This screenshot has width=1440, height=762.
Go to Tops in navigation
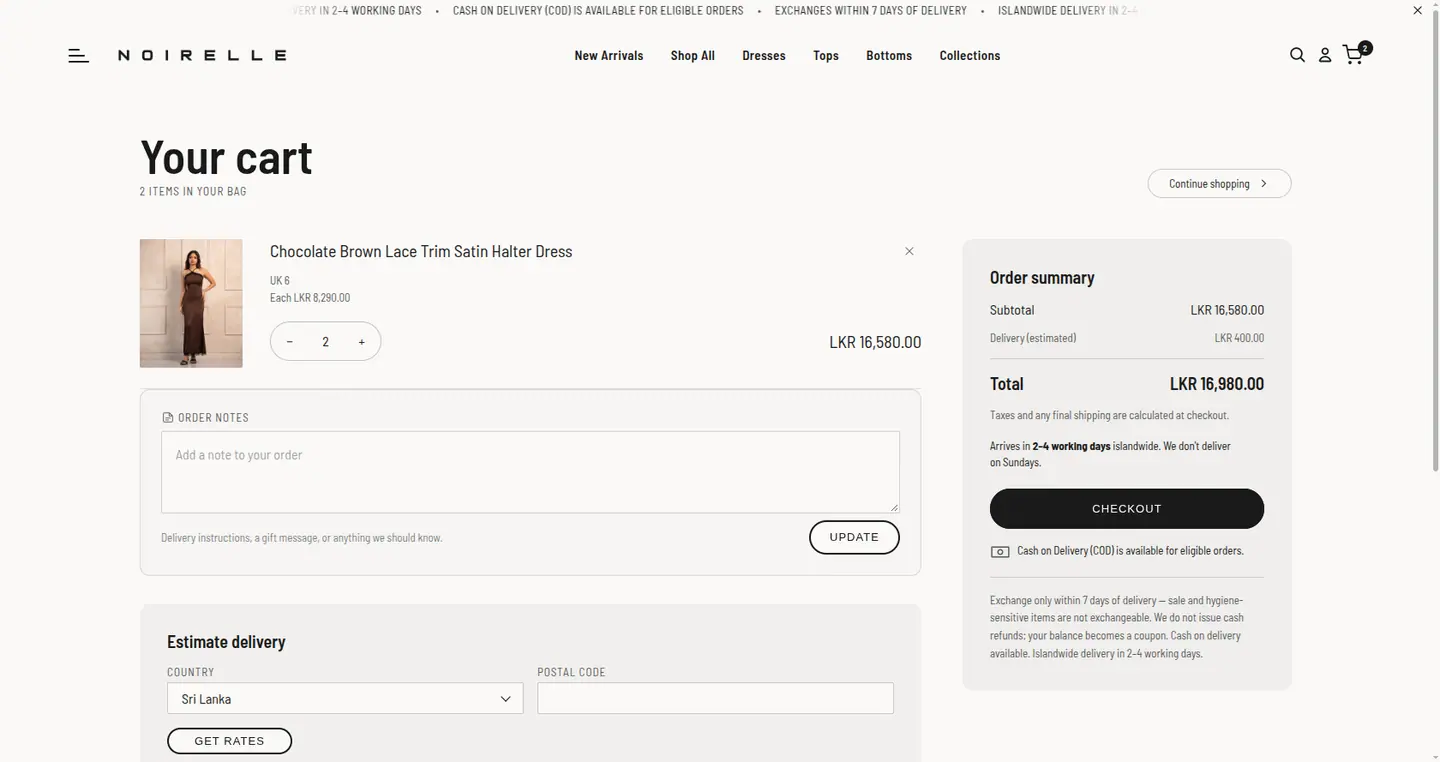point(826,56)
